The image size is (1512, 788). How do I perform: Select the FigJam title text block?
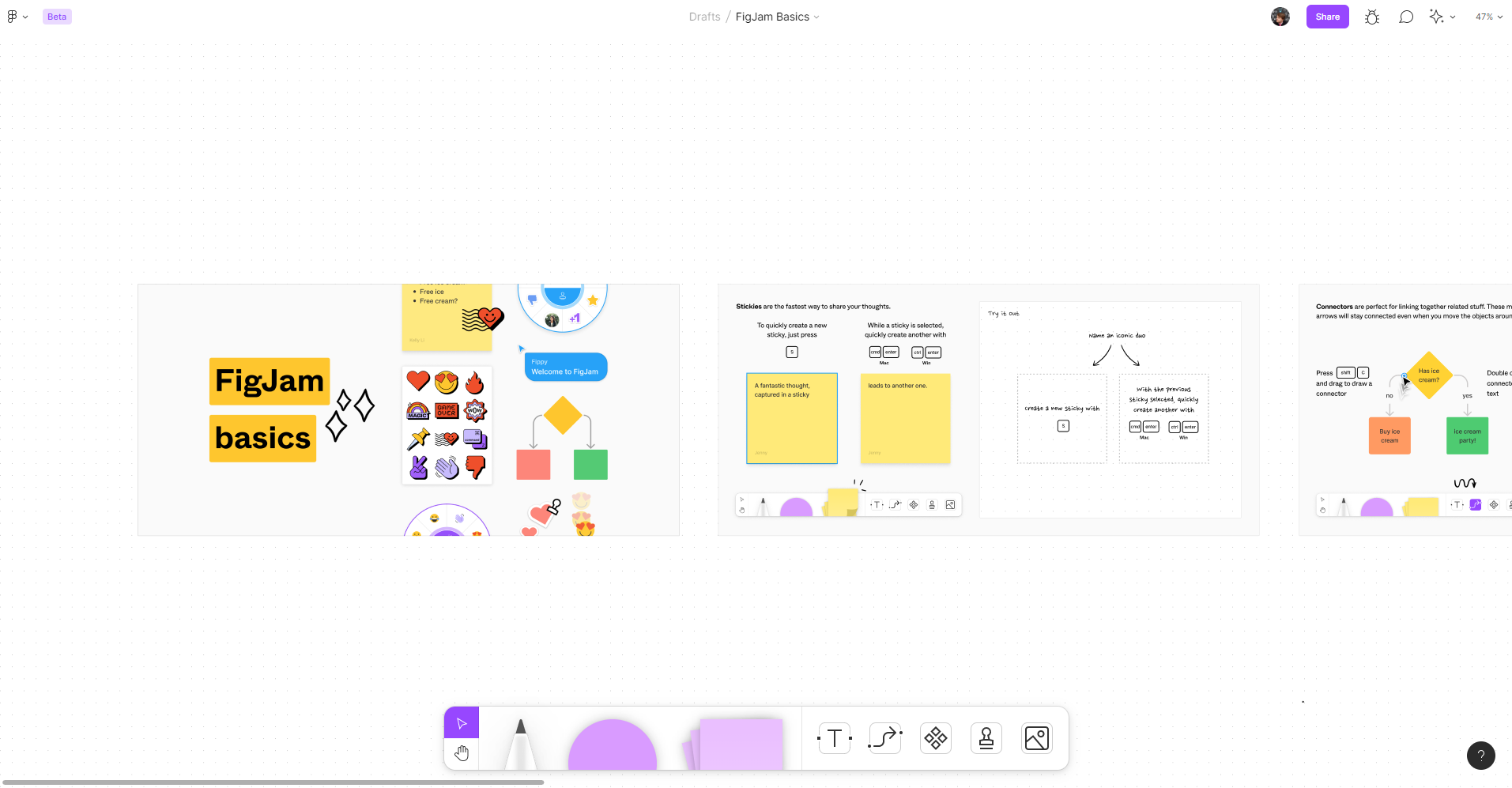270,381
